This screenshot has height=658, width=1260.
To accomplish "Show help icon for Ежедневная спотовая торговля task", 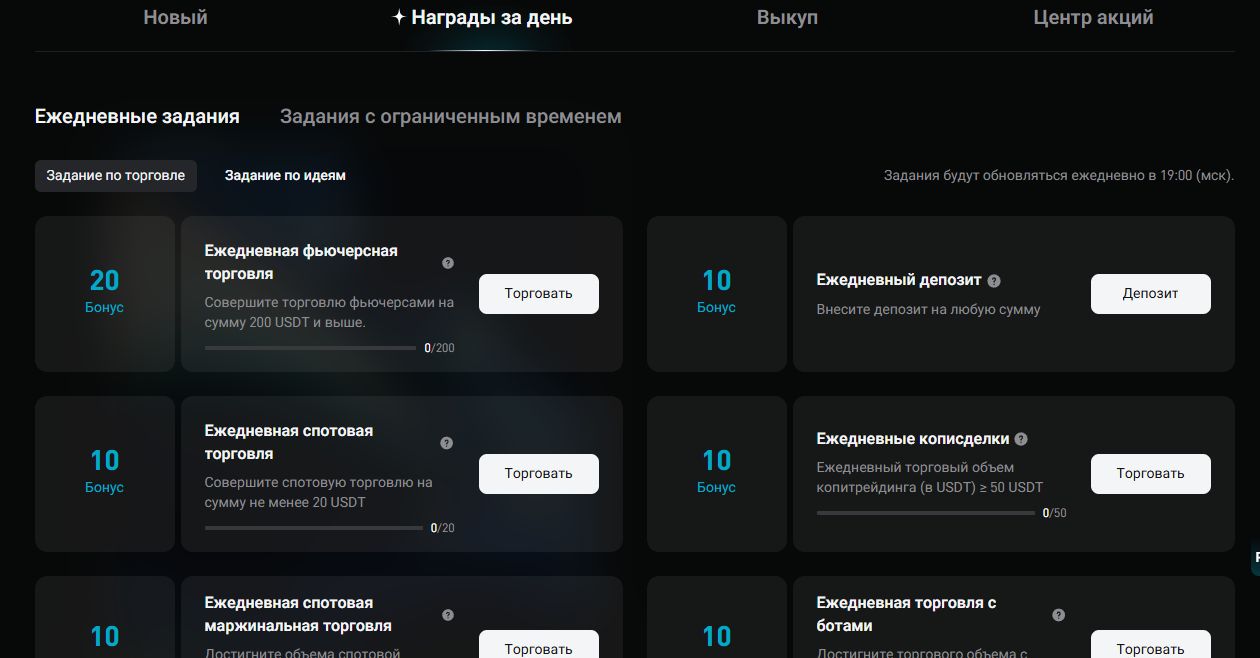I will click(x=447, y=443).
